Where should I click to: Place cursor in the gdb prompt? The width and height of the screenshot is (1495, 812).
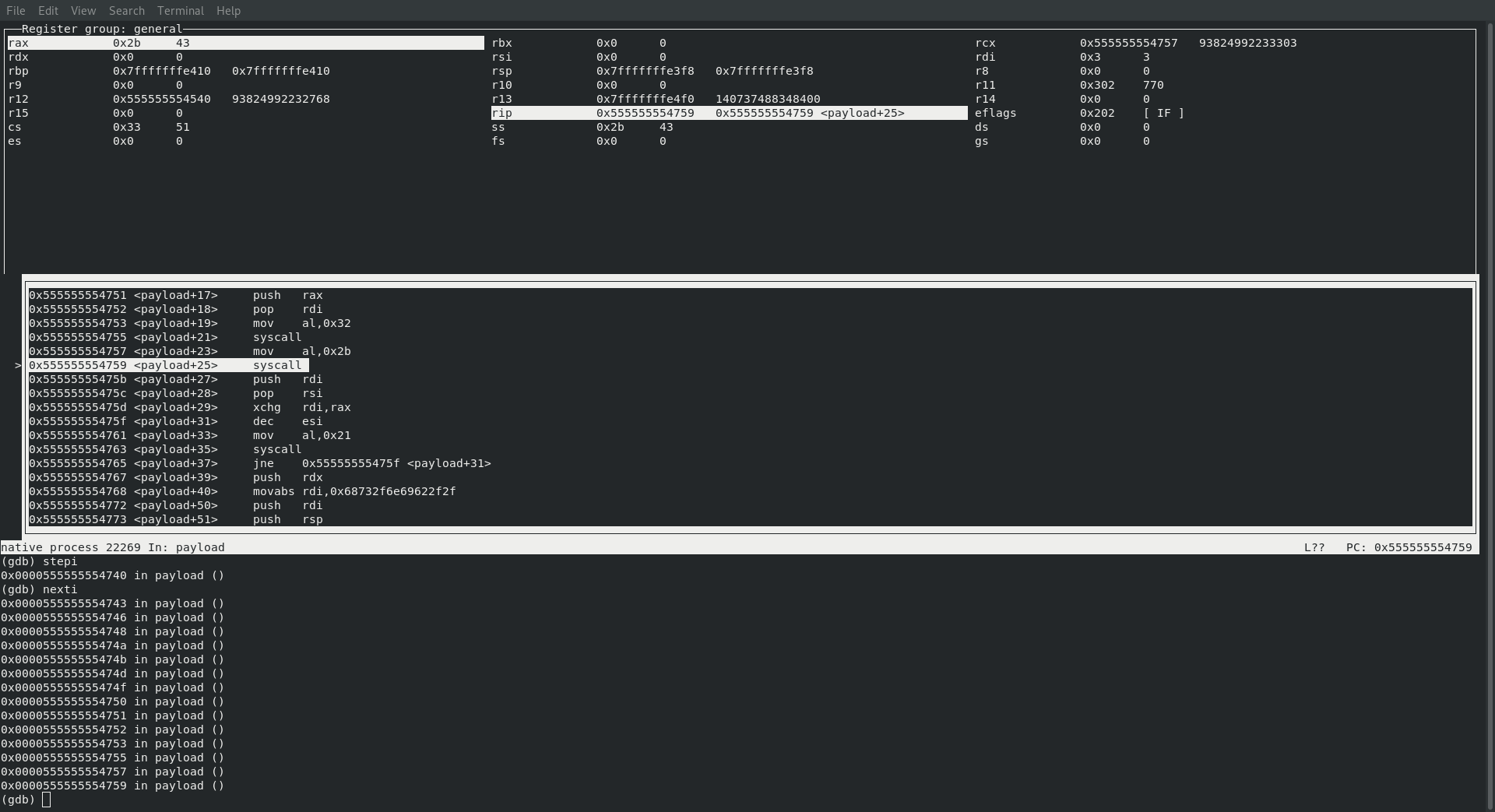tap(47, 800)
